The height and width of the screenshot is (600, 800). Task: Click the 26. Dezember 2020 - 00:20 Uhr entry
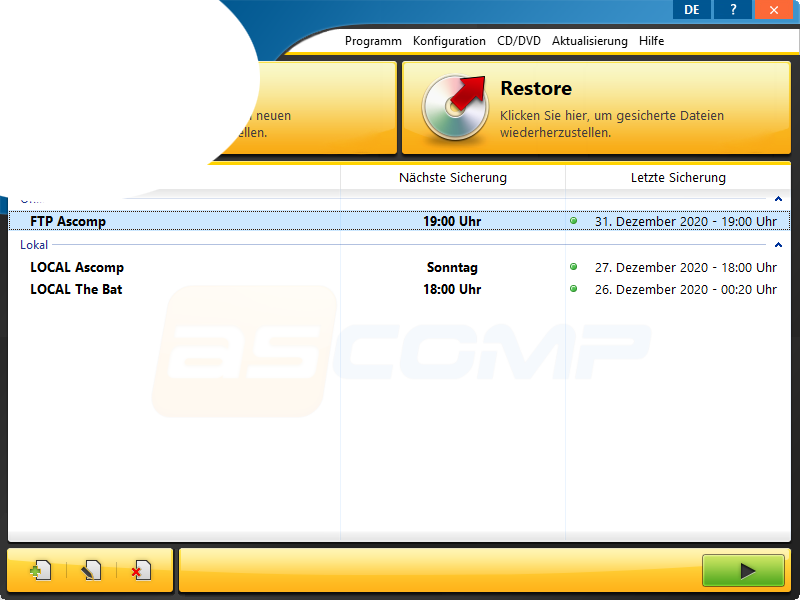pos(686,289)
